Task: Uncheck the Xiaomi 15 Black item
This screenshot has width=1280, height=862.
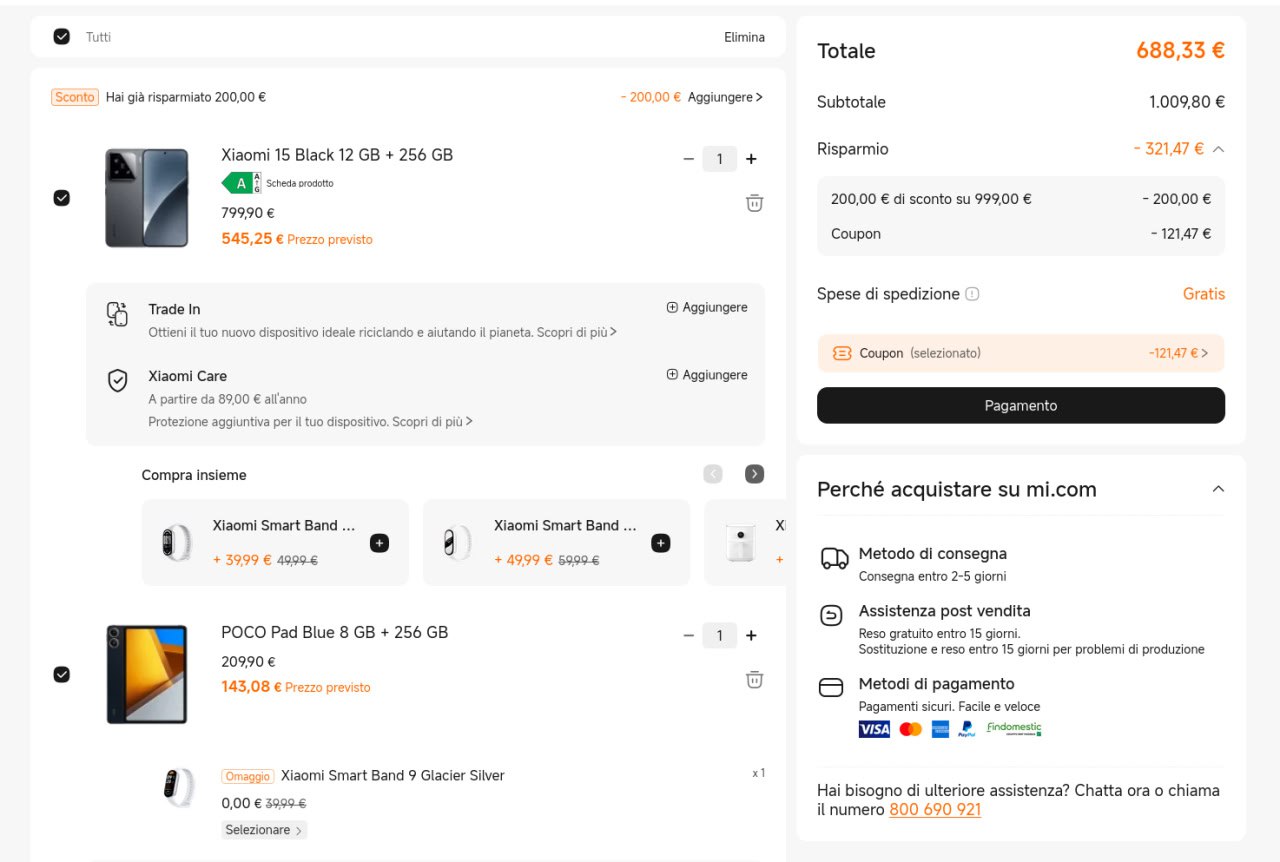Action: [62, 198]
